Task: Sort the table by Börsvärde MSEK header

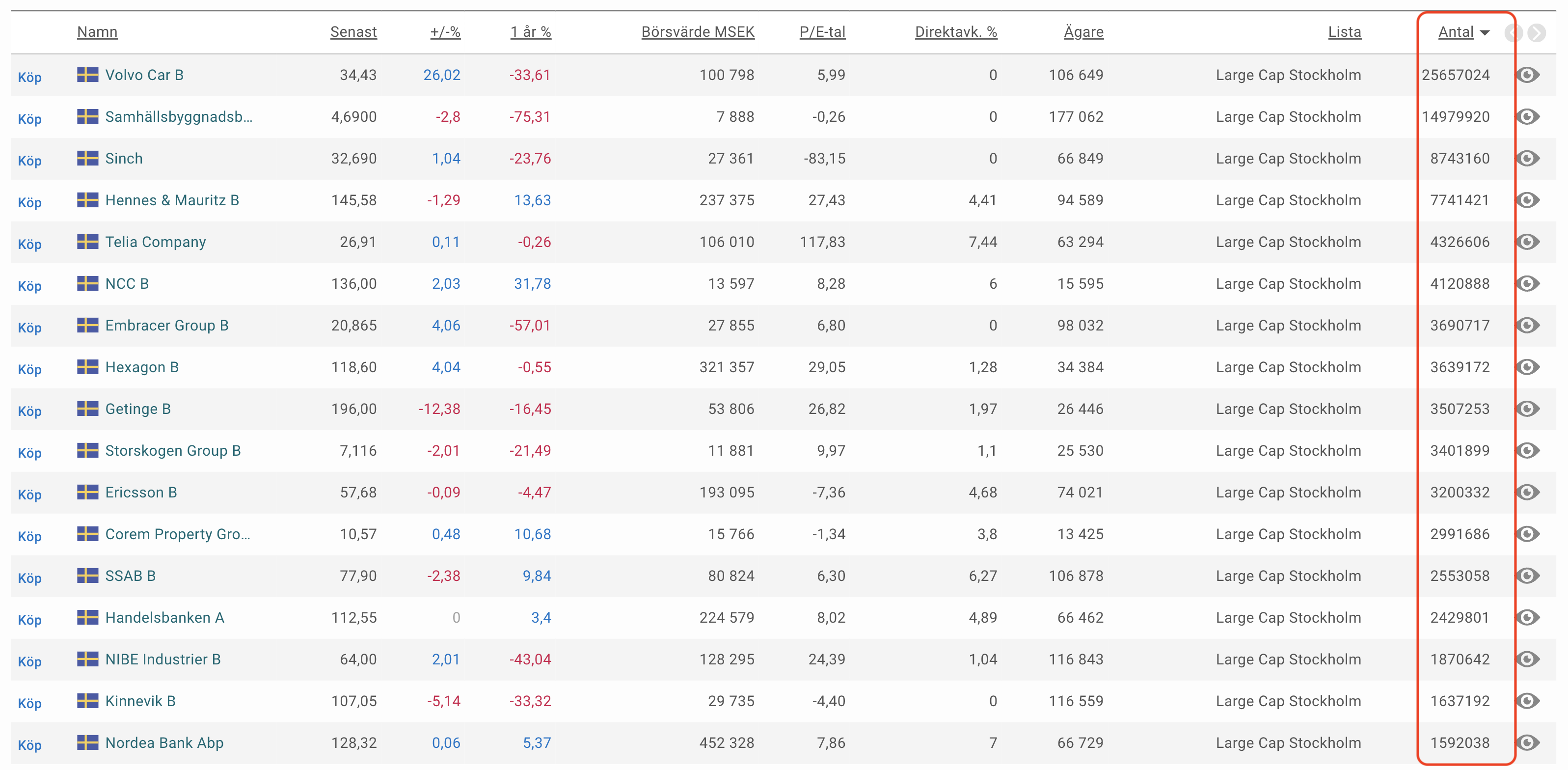Action: click(x=698, y=32)
